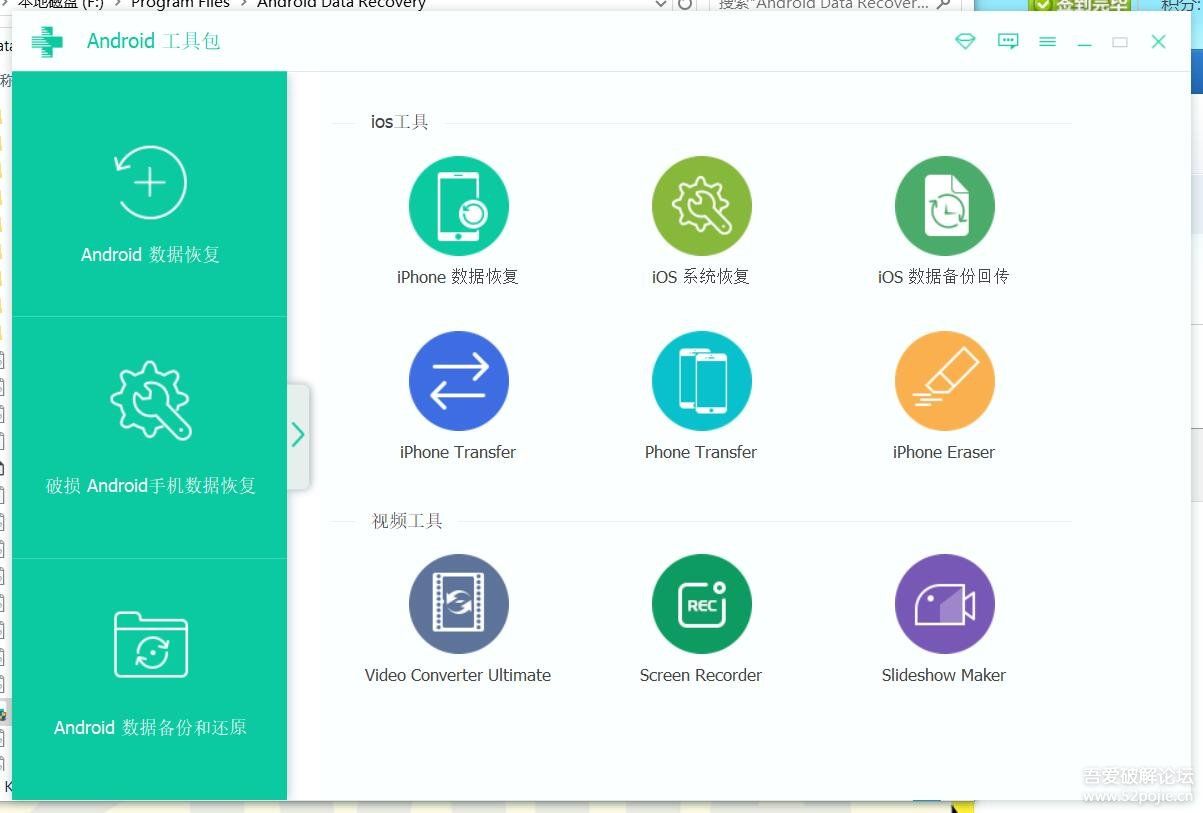
Task: Maximize the Android 工具包 window
Action: (x=1120, y=42)
